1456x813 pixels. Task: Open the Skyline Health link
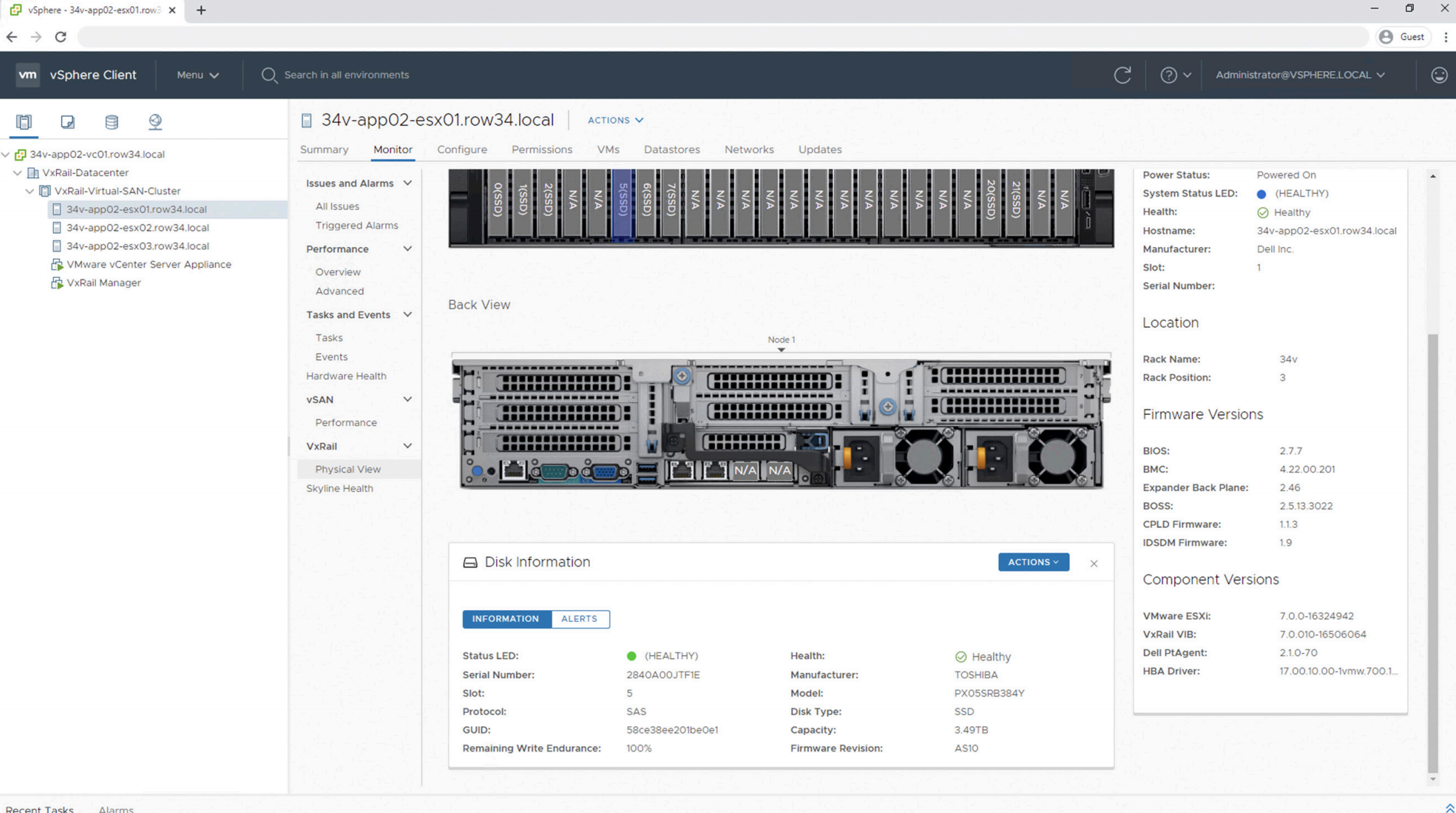(340, 488)
